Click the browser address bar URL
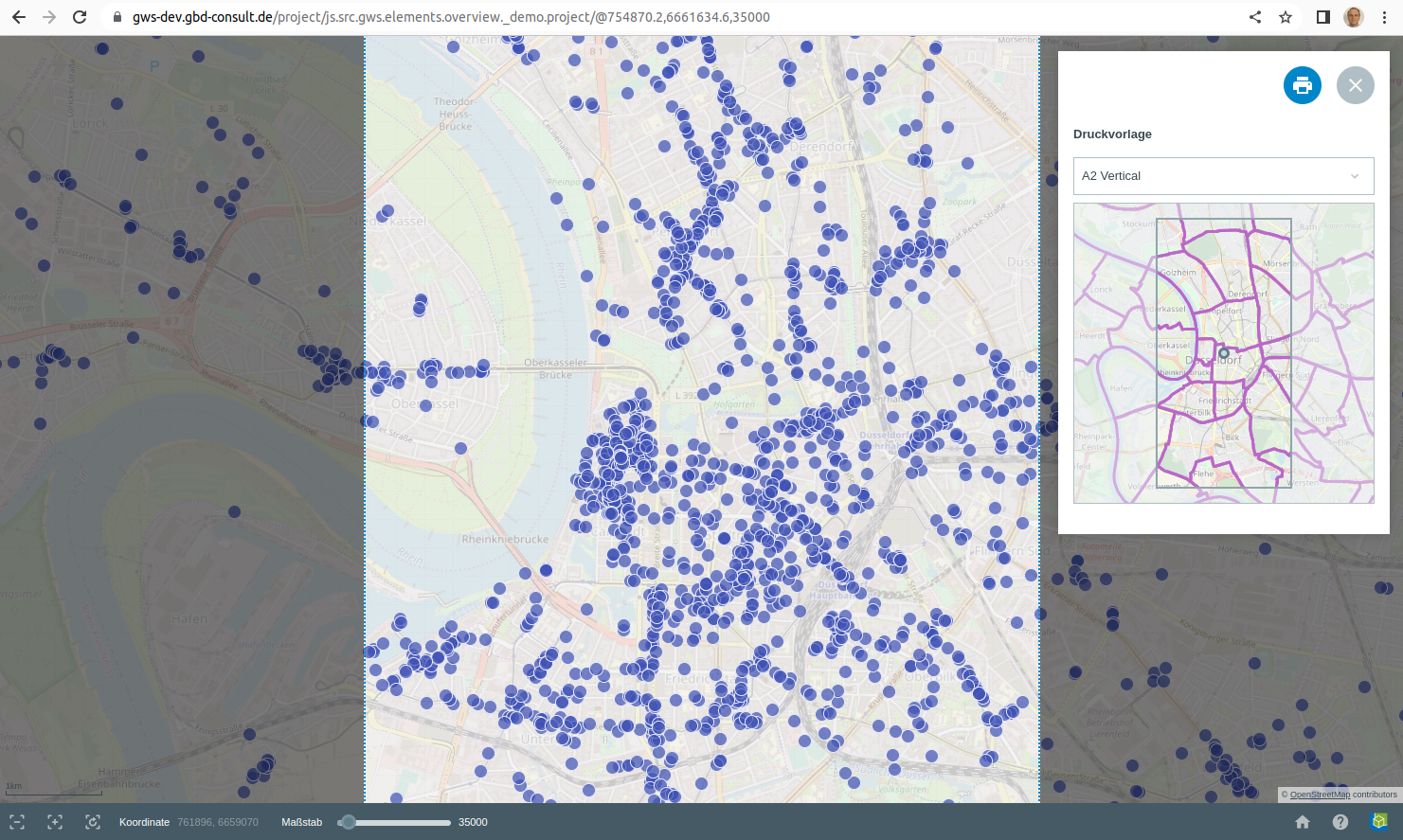Image resolution: width=1403 pixels, height=840 pixels. [x=451, y=17]
